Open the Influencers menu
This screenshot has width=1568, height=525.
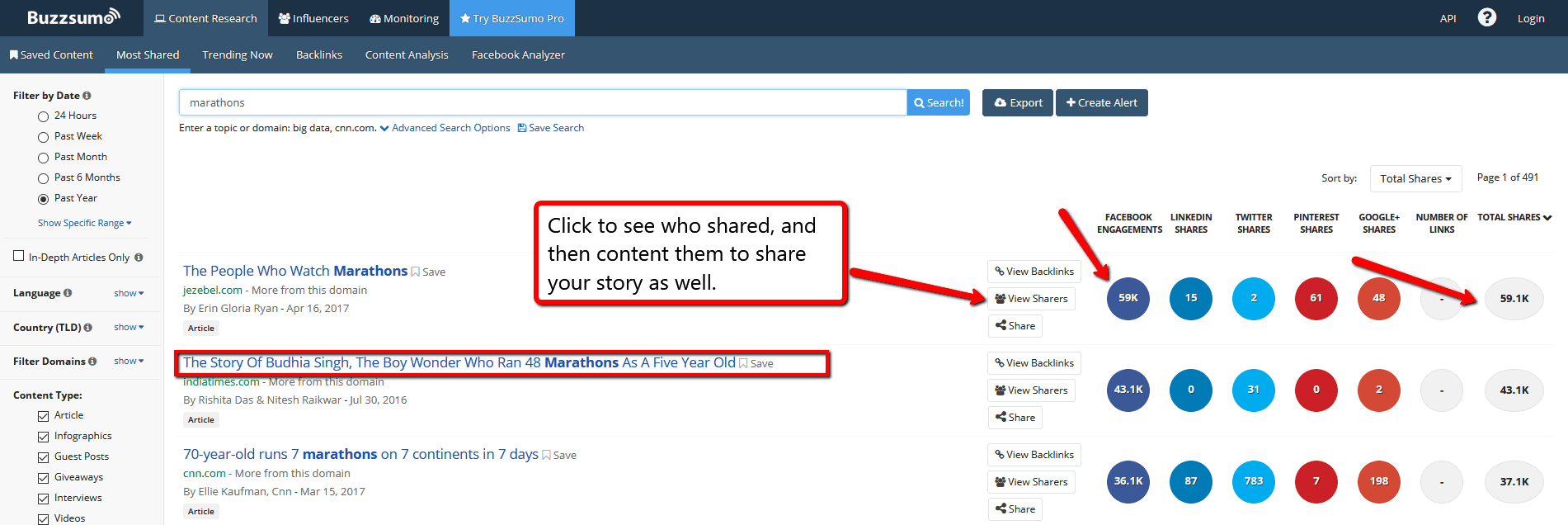point(313,18)
